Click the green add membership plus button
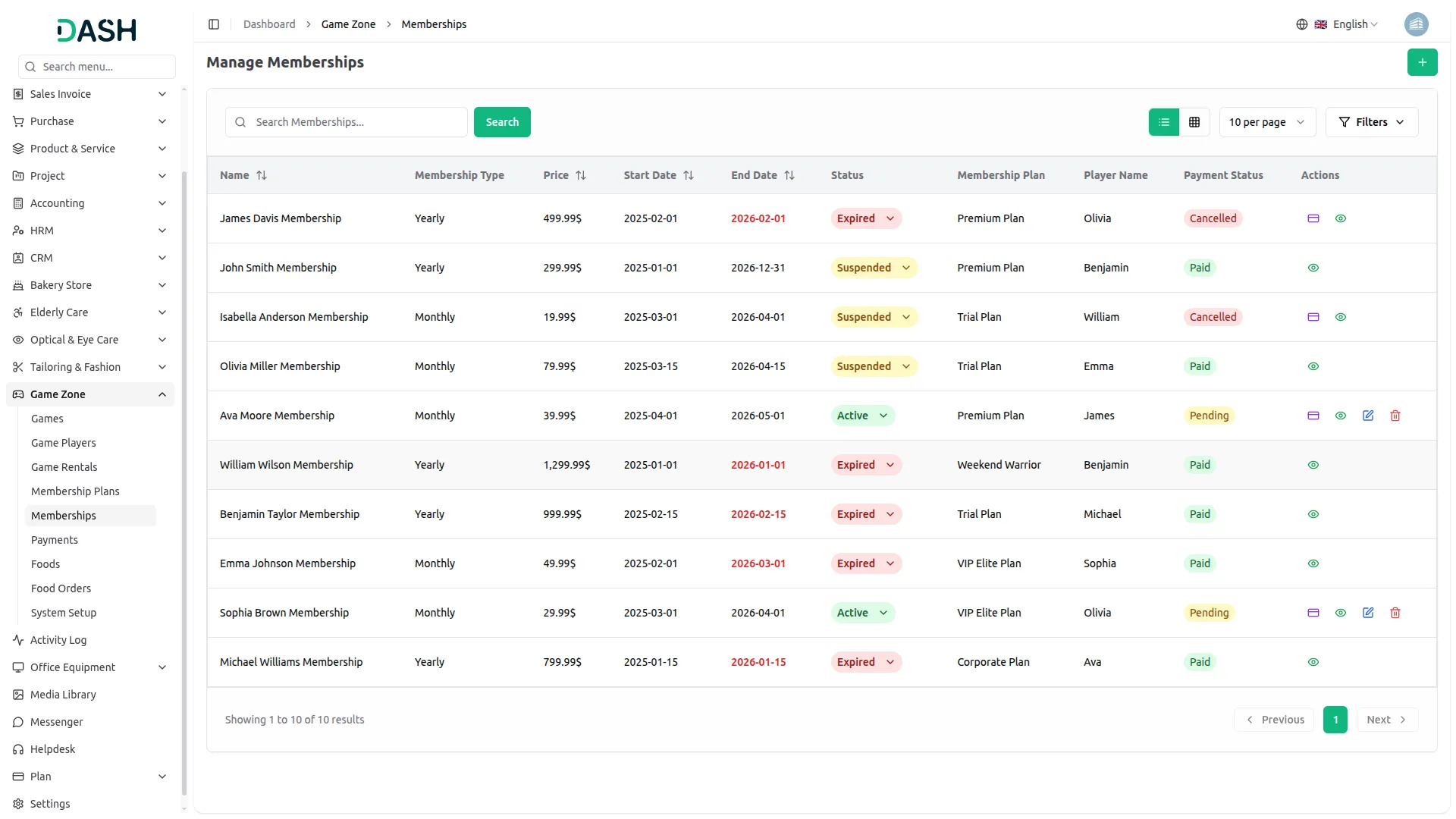The height and width of the screenshot is (819, 1456). [1422, 62]
